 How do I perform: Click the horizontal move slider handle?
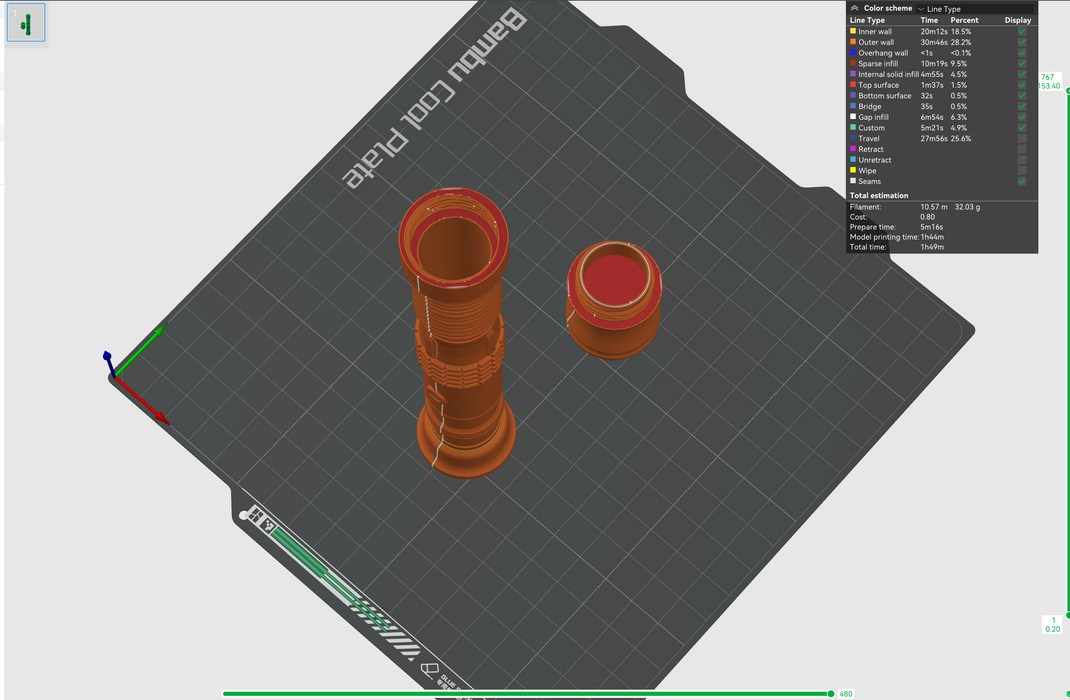pos(830,693)
